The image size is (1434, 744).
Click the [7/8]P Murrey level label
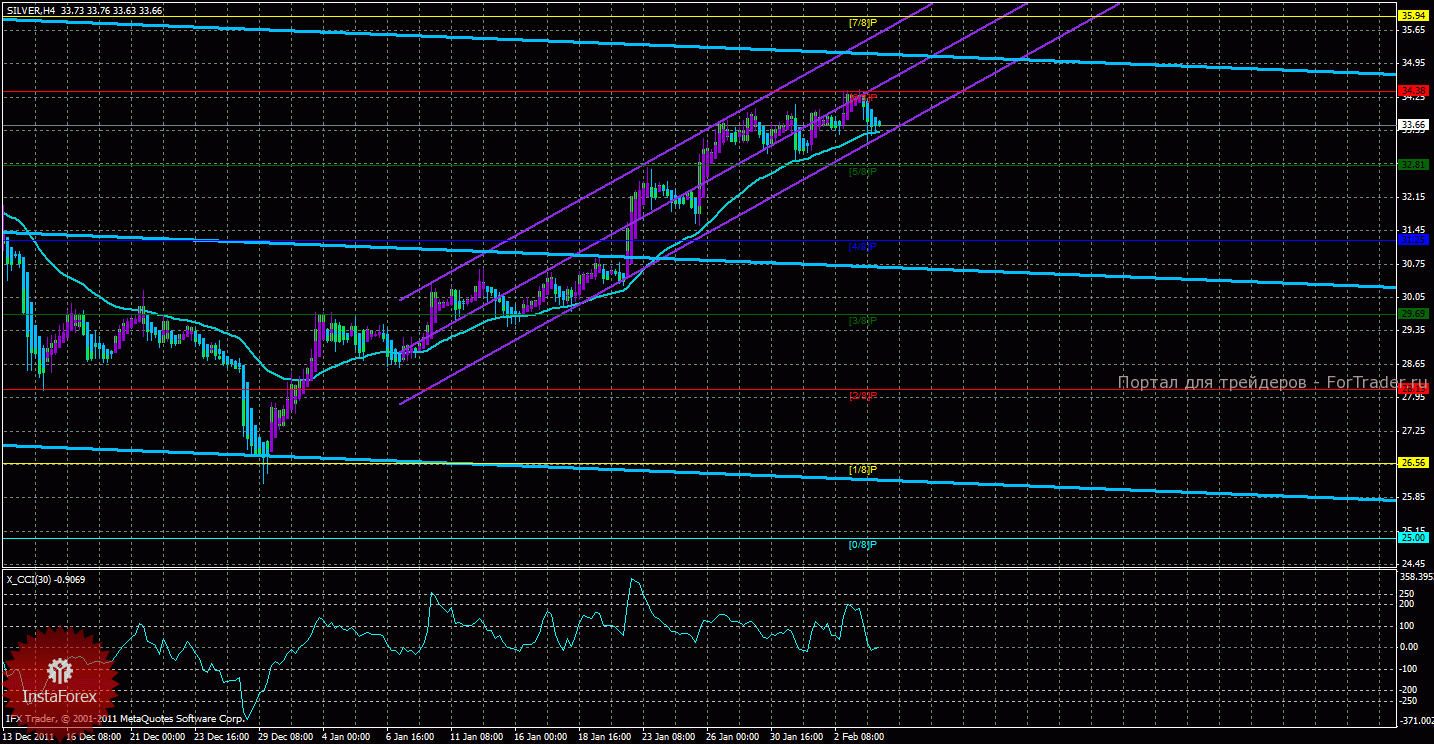tap(862, 22)
